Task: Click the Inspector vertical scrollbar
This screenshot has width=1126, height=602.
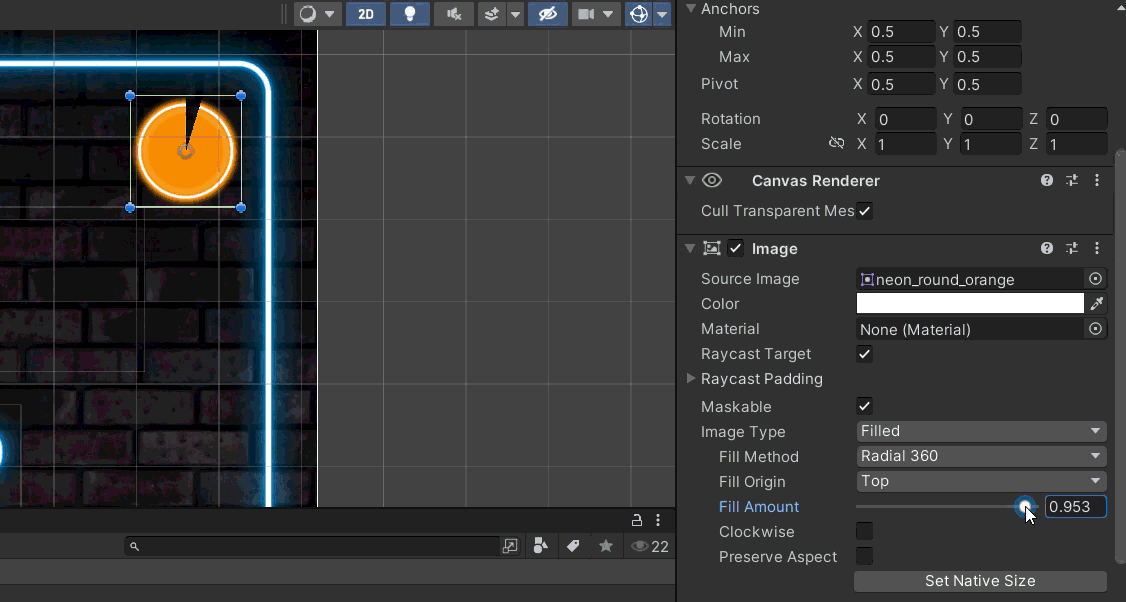Action: click(1120, 357)
